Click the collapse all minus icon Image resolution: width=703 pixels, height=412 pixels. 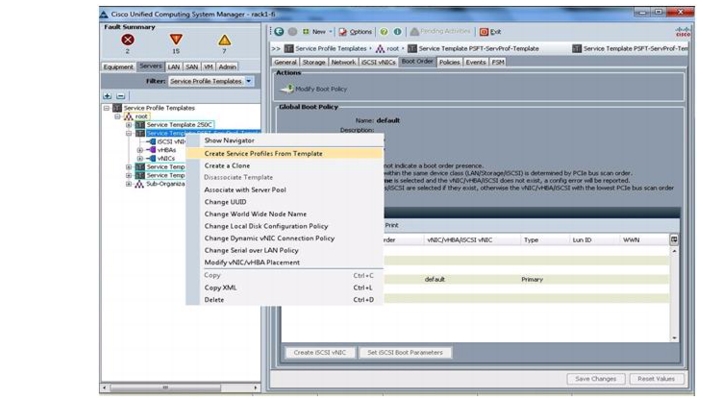tap(121, 96)
